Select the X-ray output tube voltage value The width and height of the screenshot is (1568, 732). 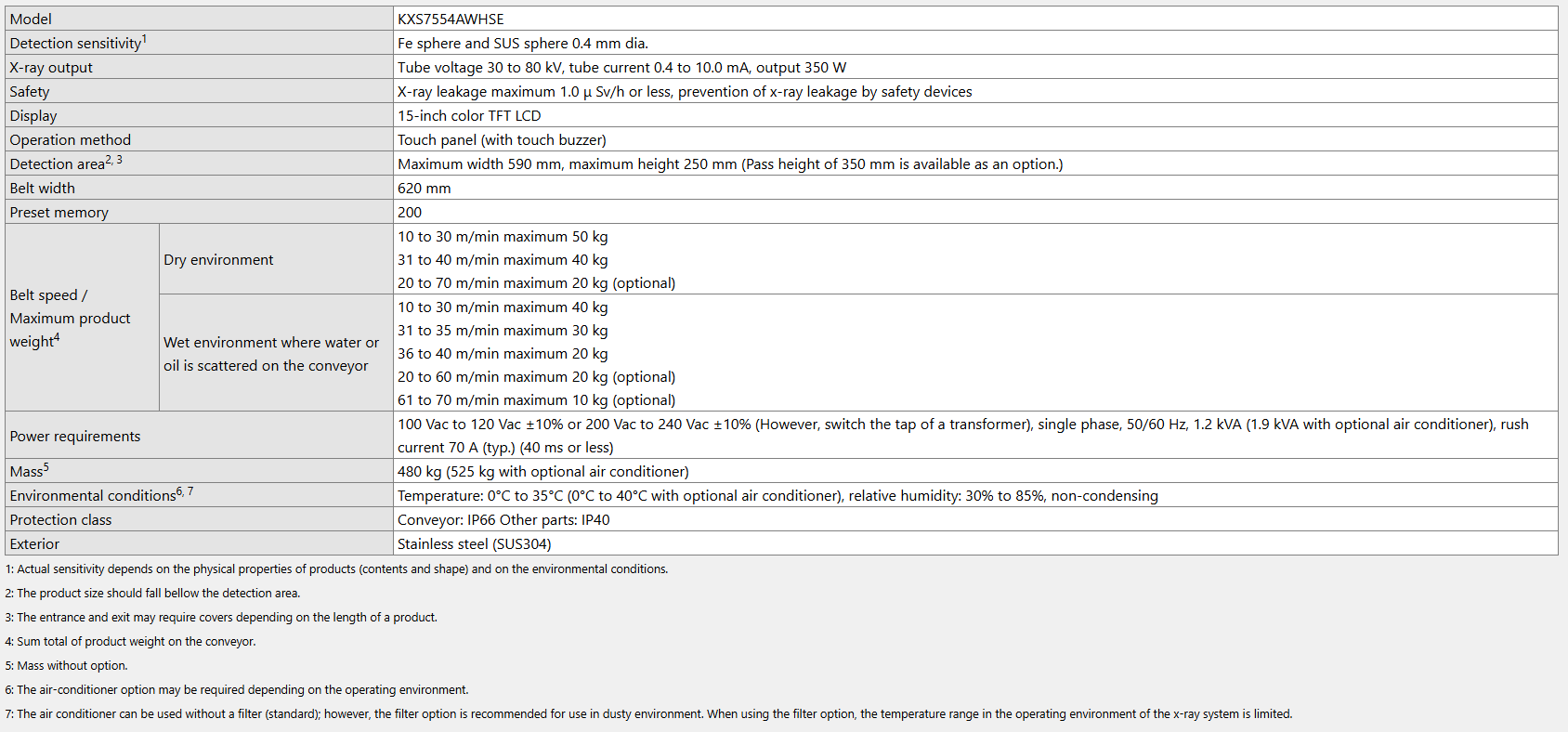(621, 67)
